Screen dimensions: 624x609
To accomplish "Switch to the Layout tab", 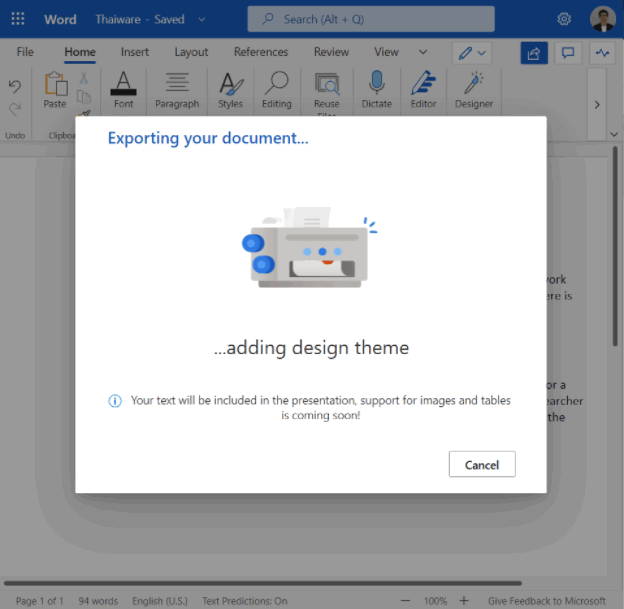I will pos(191,52).
